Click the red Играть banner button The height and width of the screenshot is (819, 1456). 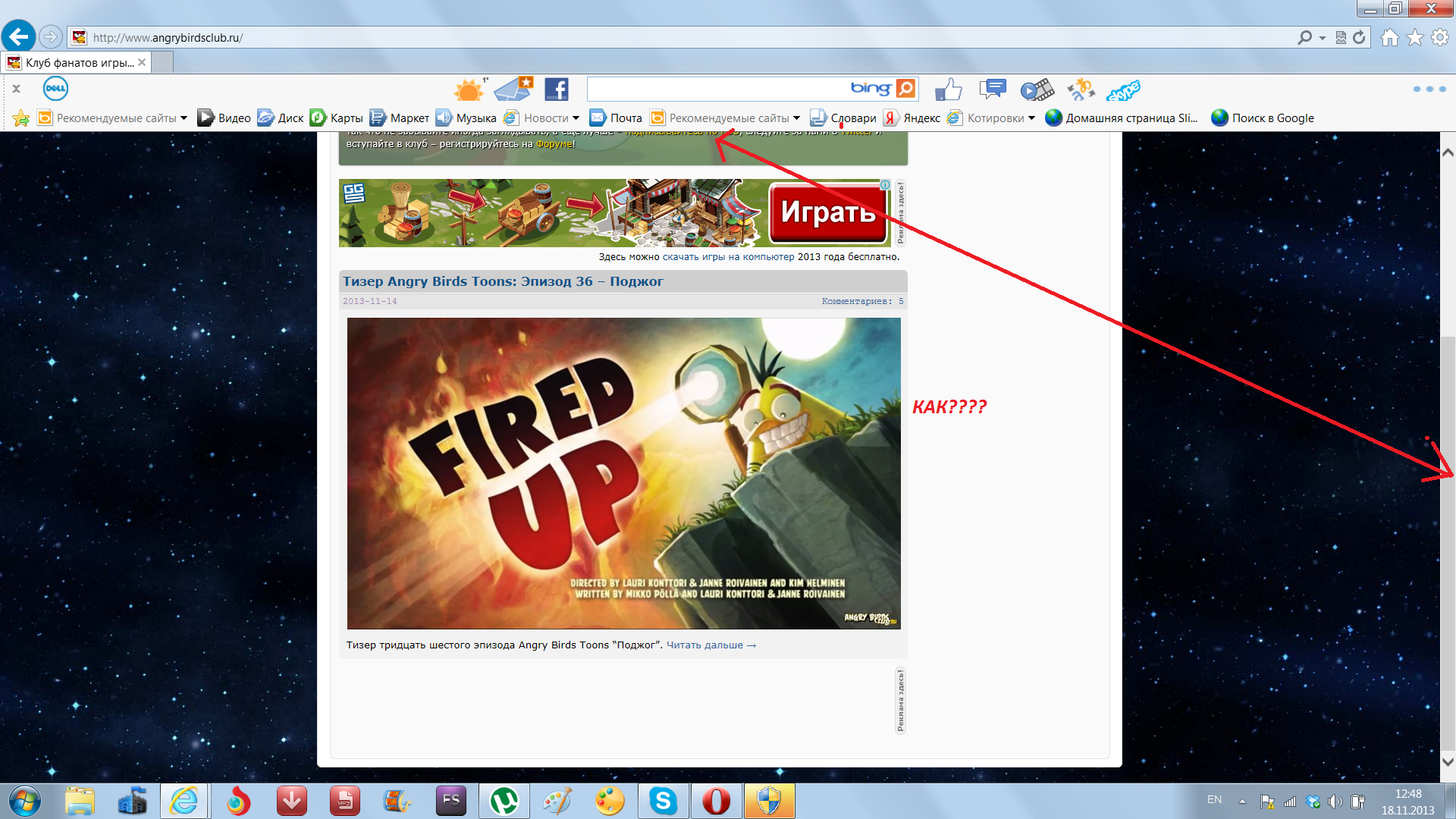click(x=828, y=212)
